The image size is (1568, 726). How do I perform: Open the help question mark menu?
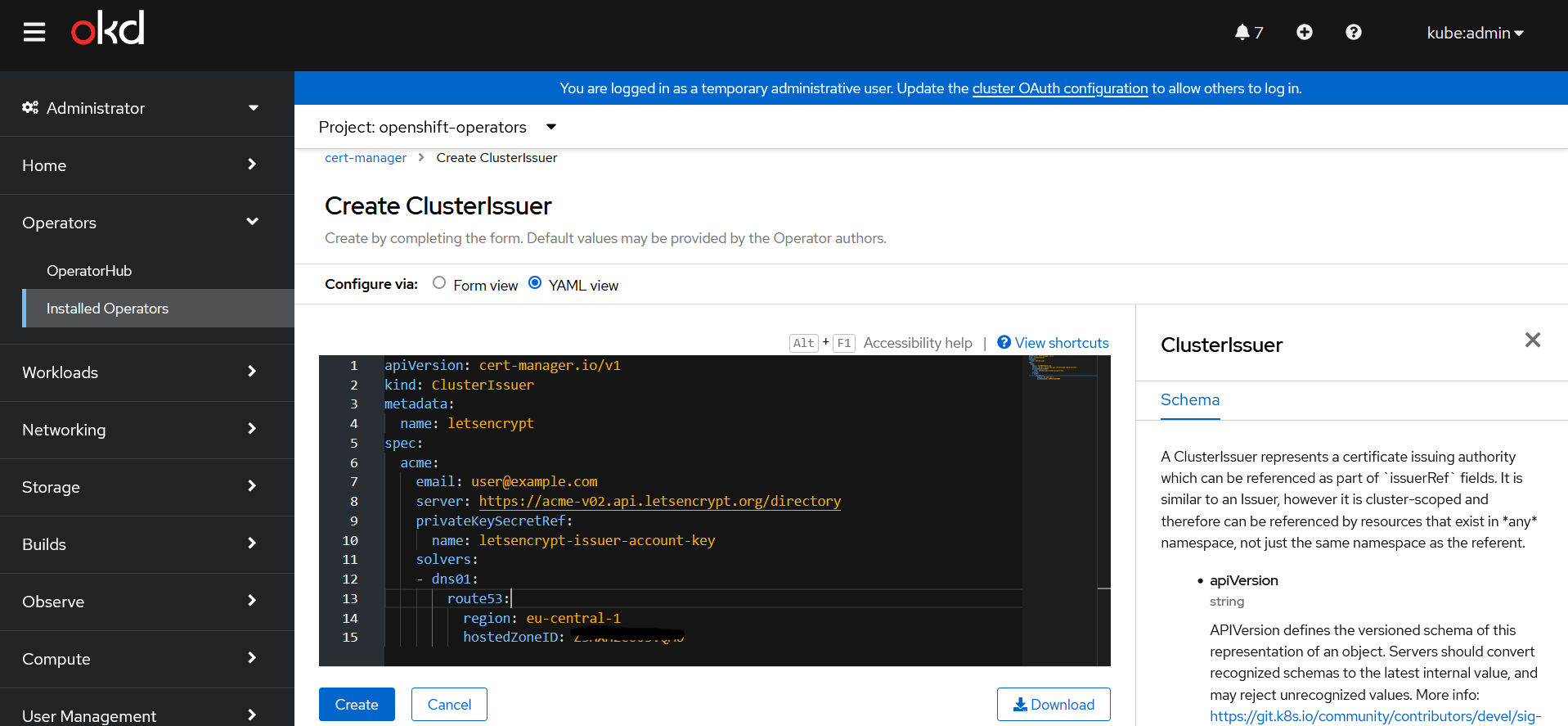click(1354, 32)
